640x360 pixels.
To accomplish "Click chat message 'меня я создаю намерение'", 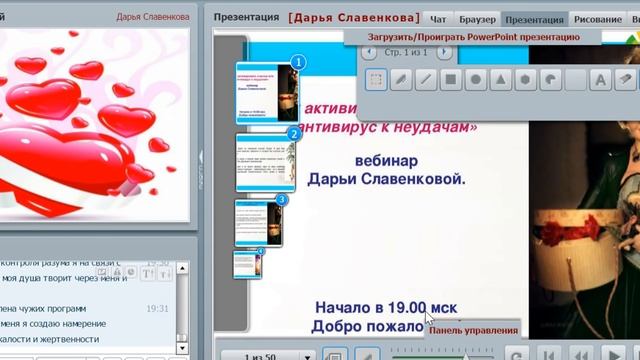I will [53, 324].
